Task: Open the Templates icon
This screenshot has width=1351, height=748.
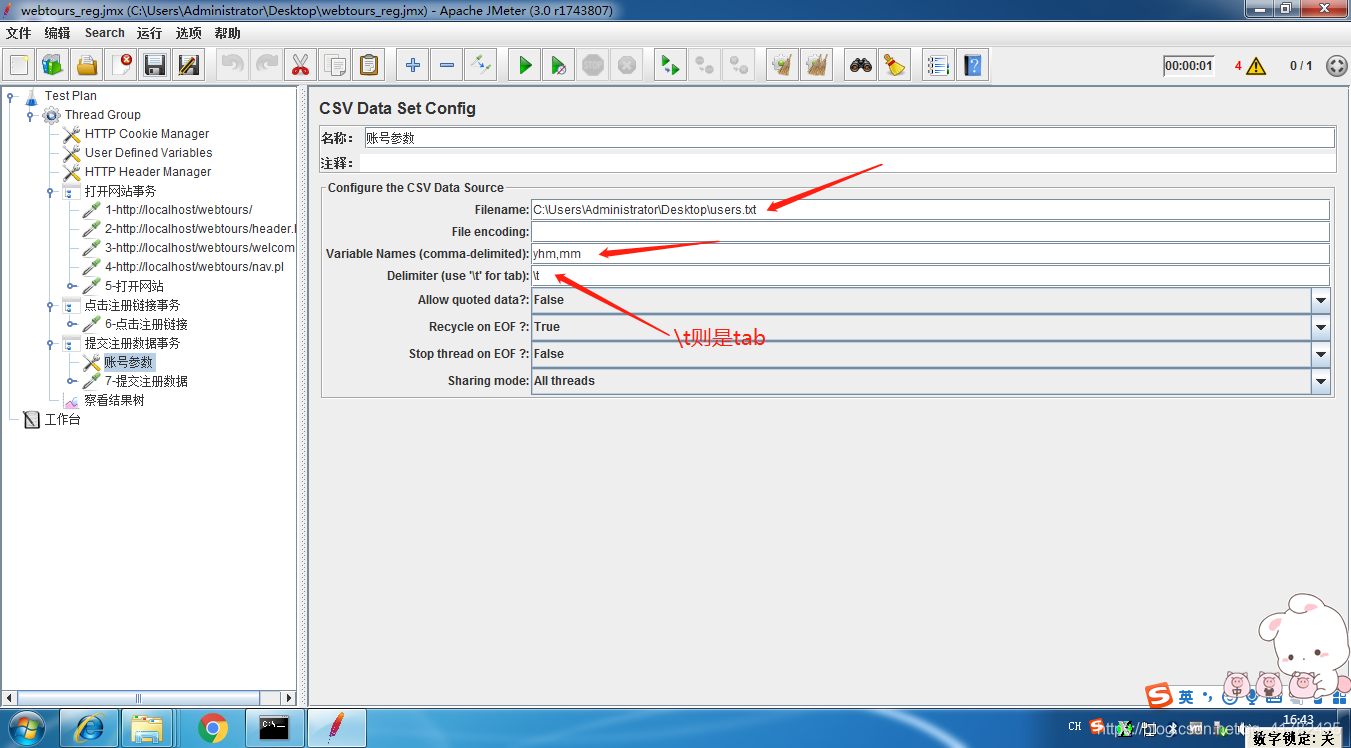Action: (53, 66)
